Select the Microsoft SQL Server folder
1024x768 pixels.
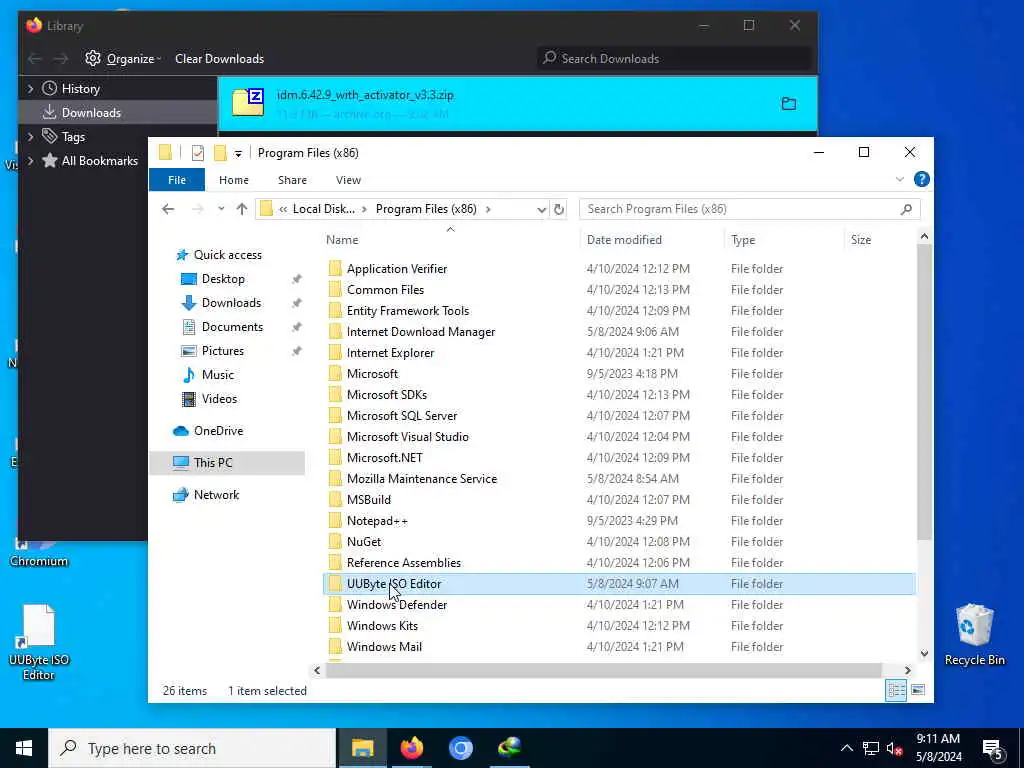[x=402, y=415]
